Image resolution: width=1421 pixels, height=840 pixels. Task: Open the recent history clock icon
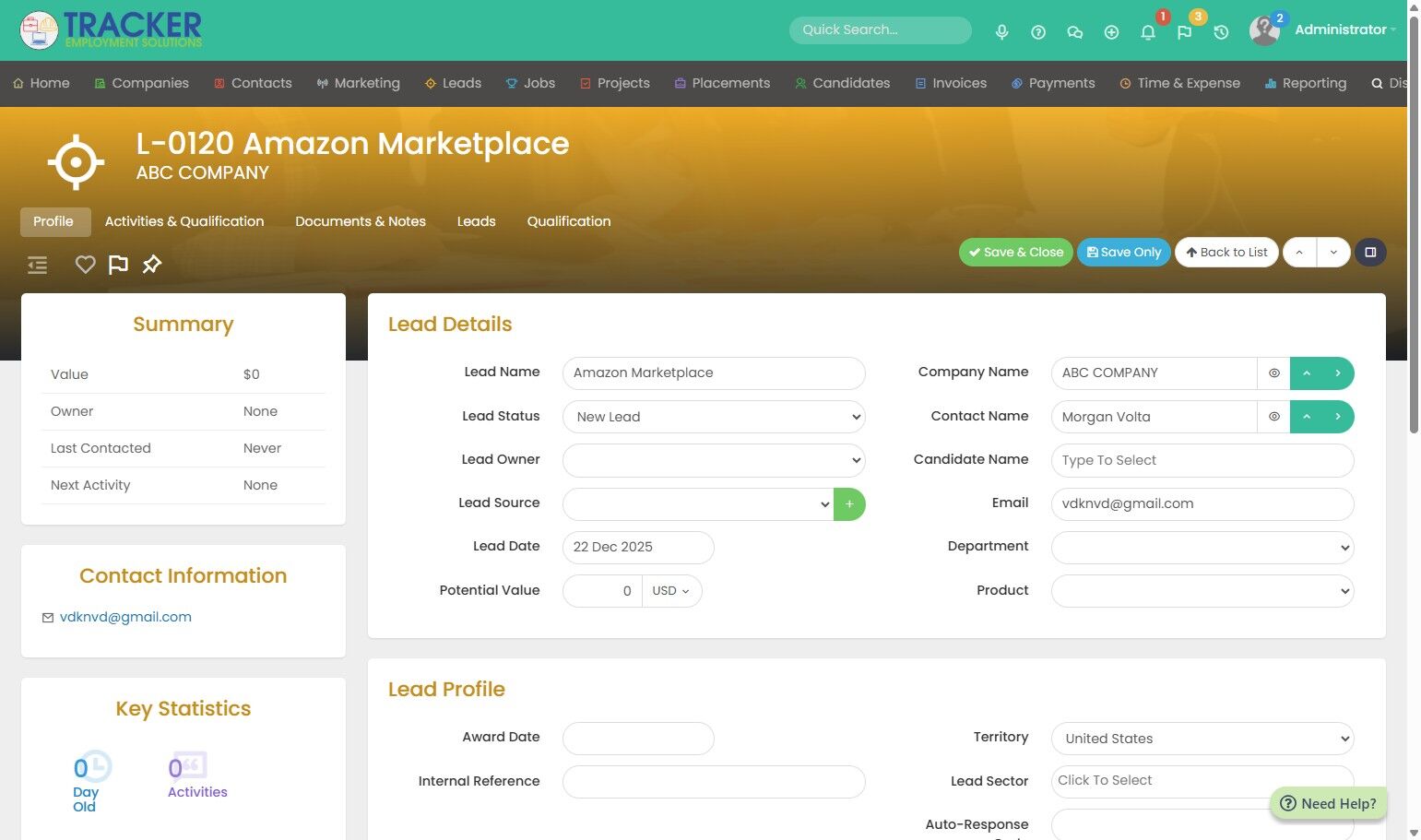point(1221,32)
